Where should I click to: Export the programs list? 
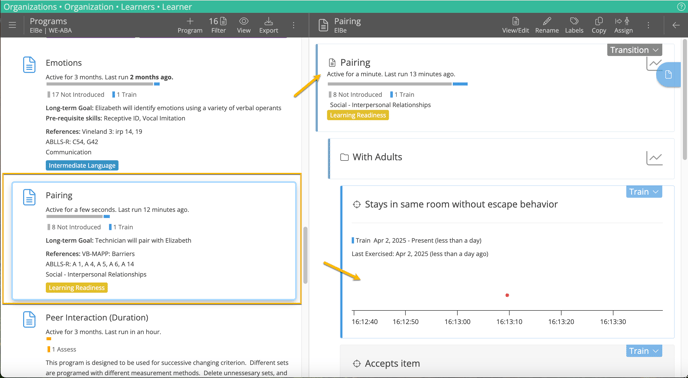(x=269, y=25)
